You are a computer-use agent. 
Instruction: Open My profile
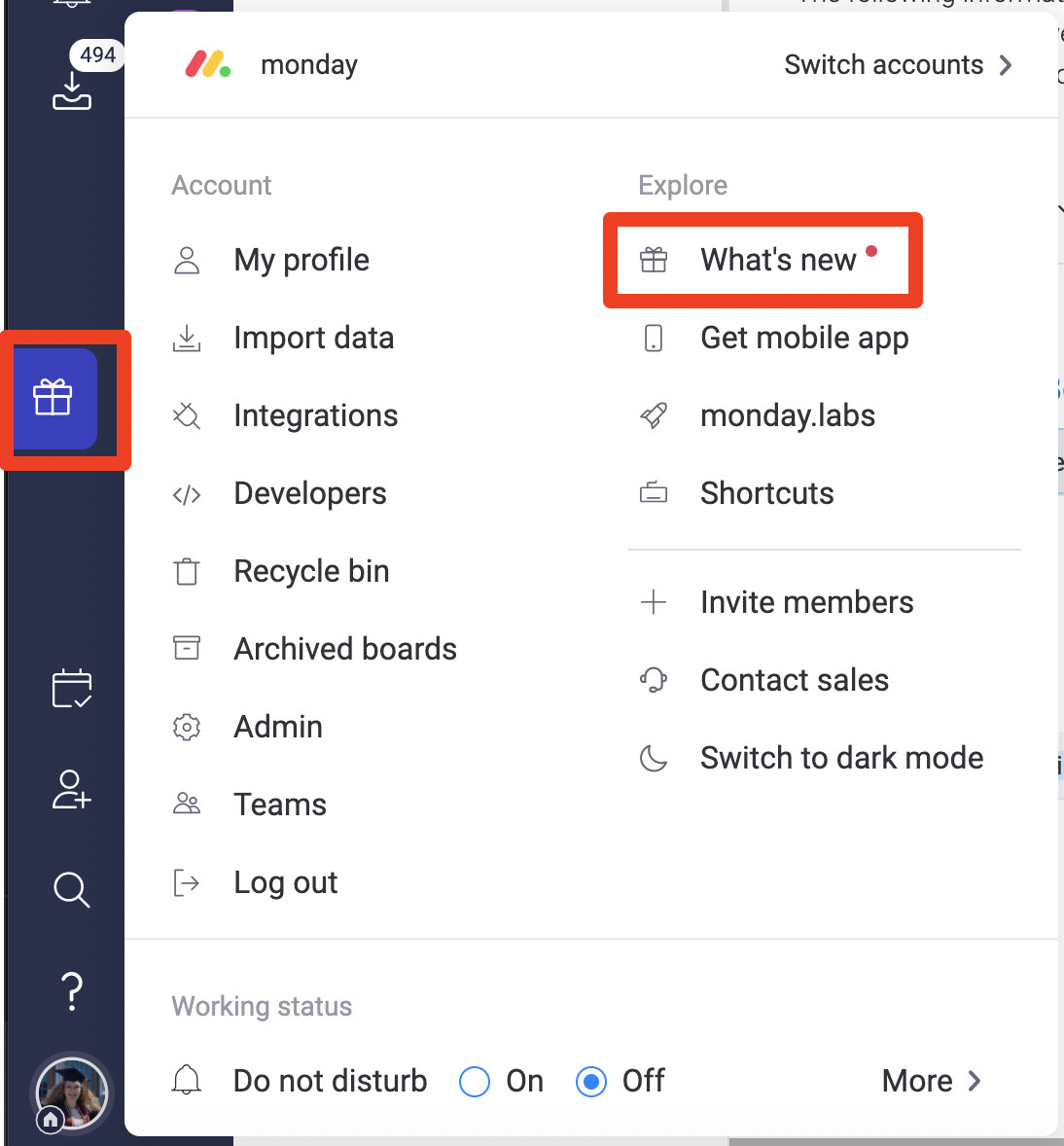[x=301, y=260]
